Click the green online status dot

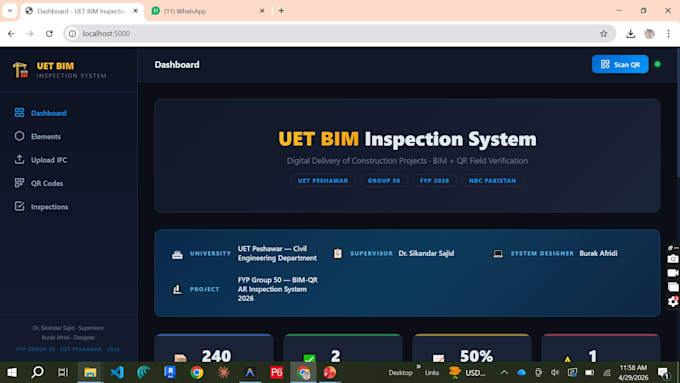[x=657, y=64]
